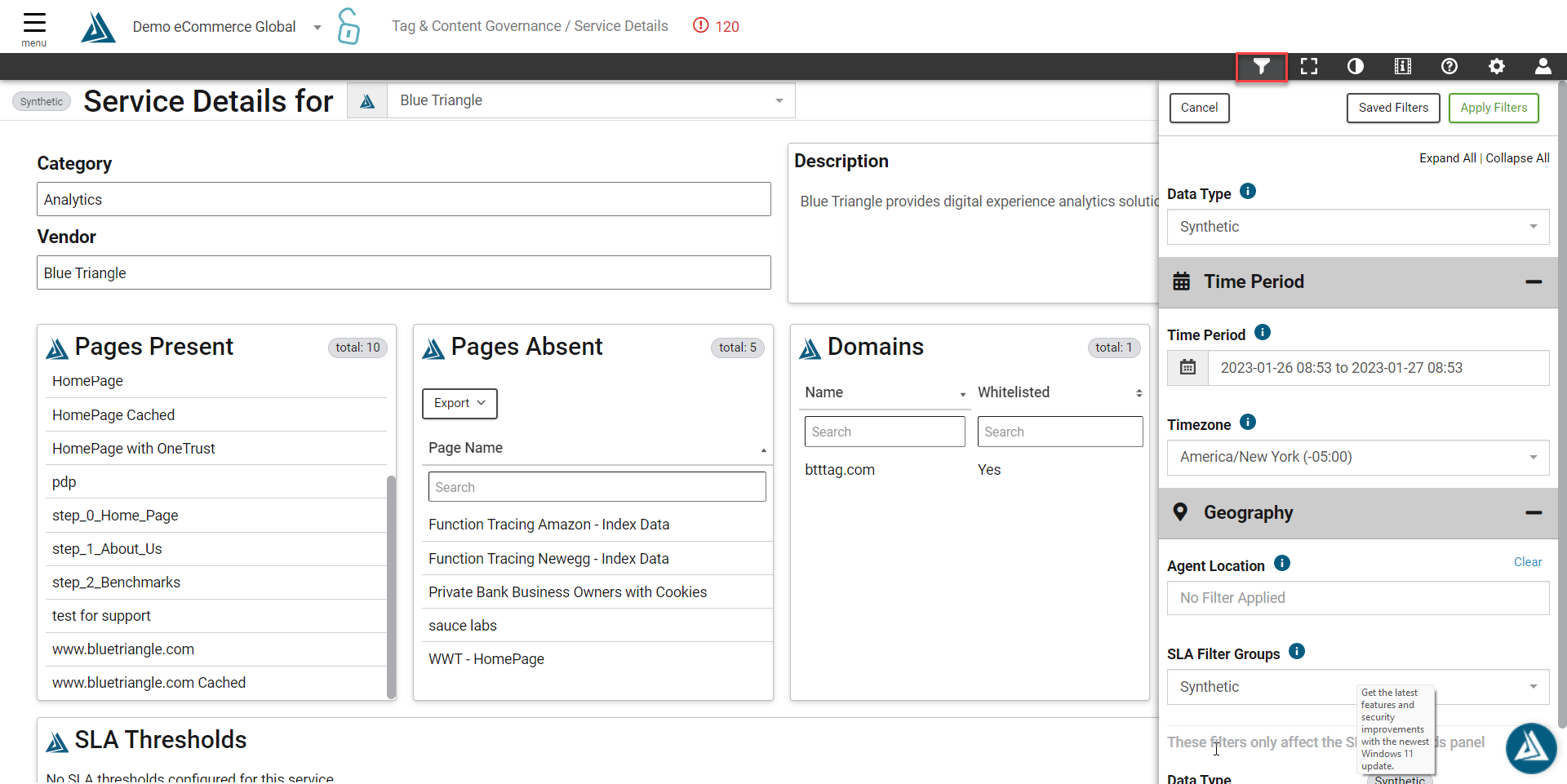Screen dimensions: 1567x784
Task: Select Function Tracing Newegg - Index Data
Action: coord(597,559)
